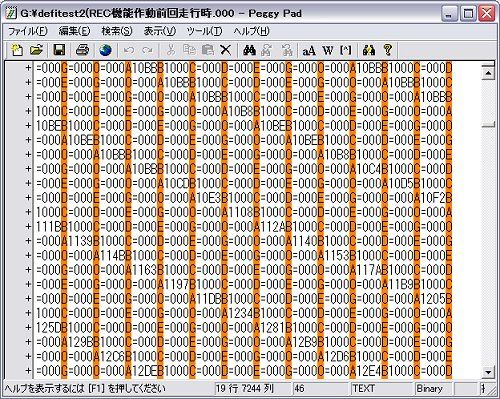Screen dimensions: 500x399
Task: Toggle regular expression search [^]
Action: click(x=346, y=50)
